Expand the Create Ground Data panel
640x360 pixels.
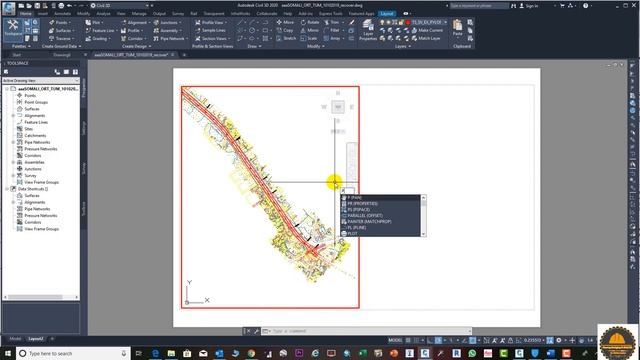(x=61, y=46)
